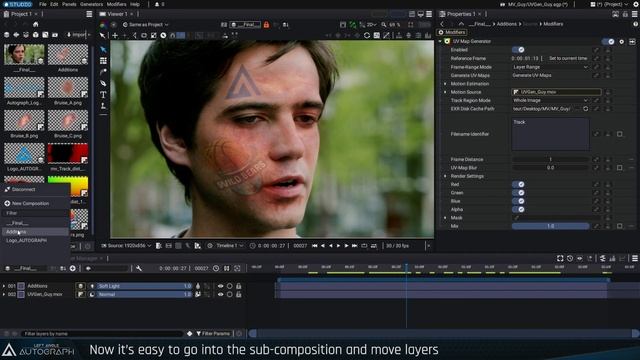The image size is (640, 360).
Task: Open the Modifiers menu
Action: tap(116, 4)
